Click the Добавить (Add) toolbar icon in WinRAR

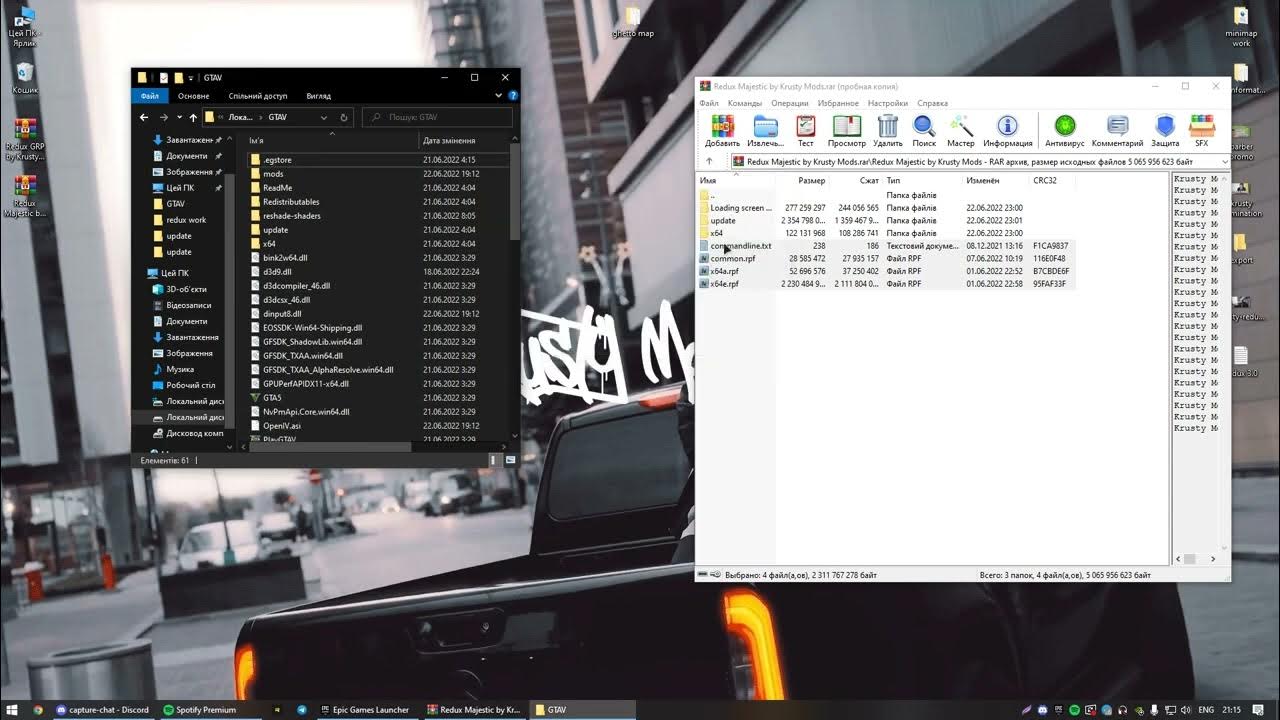point(722,130)
